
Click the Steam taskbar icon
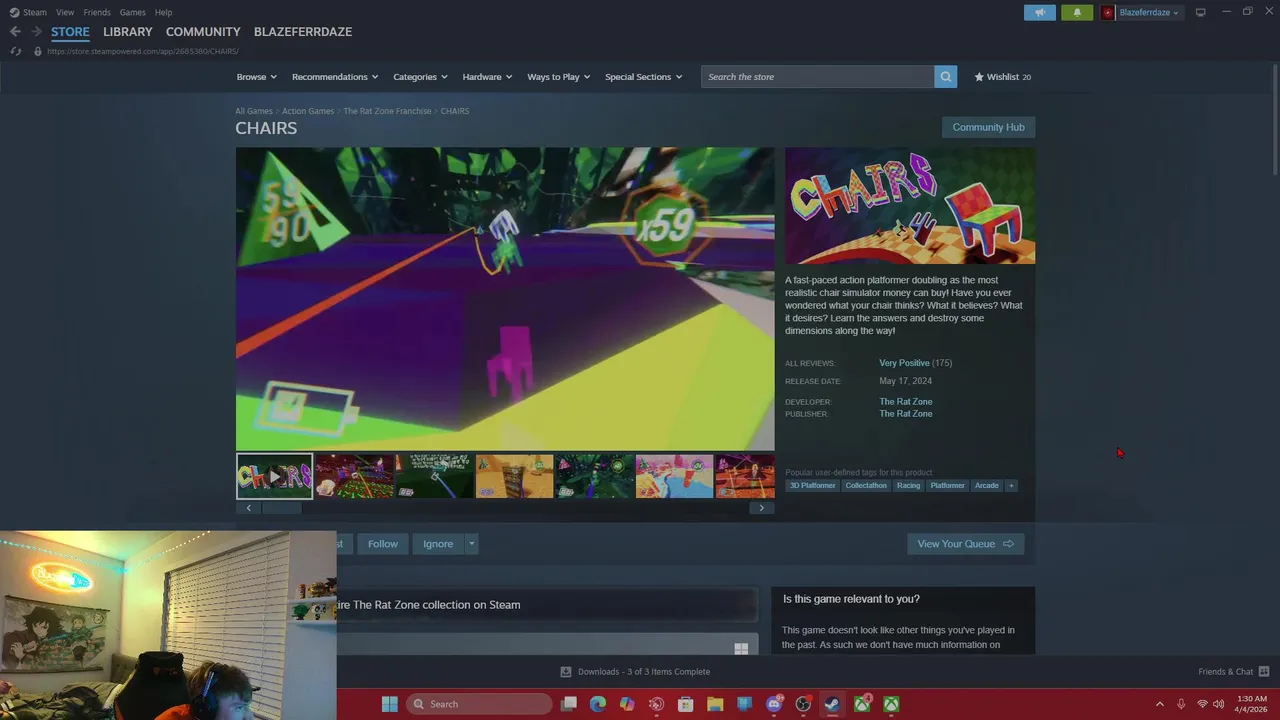click(832, 704)
